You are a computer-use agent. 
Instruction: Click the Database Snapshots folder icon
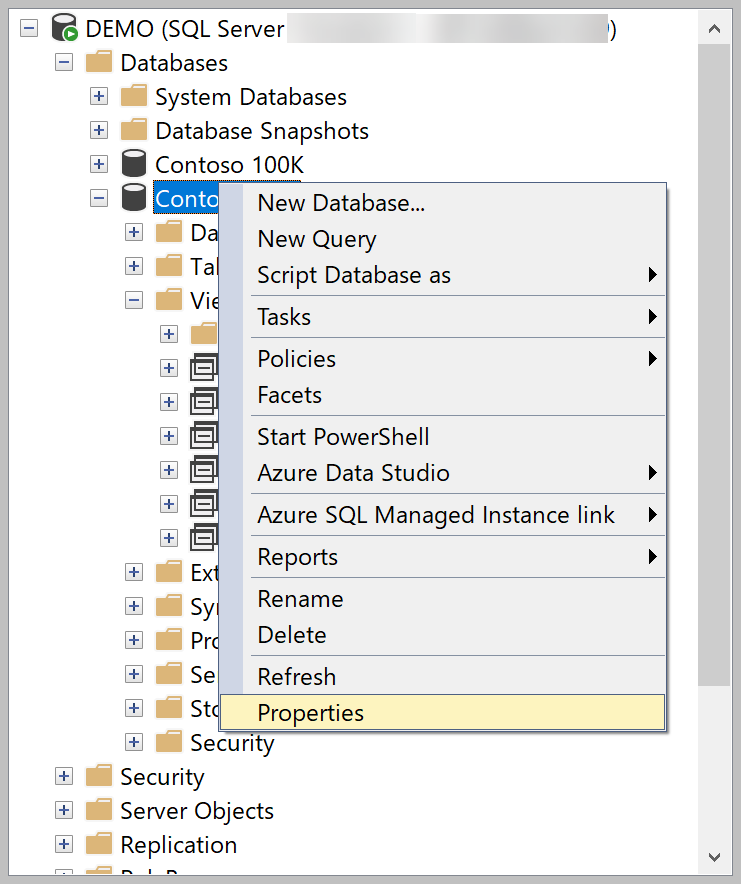(134, 130)
